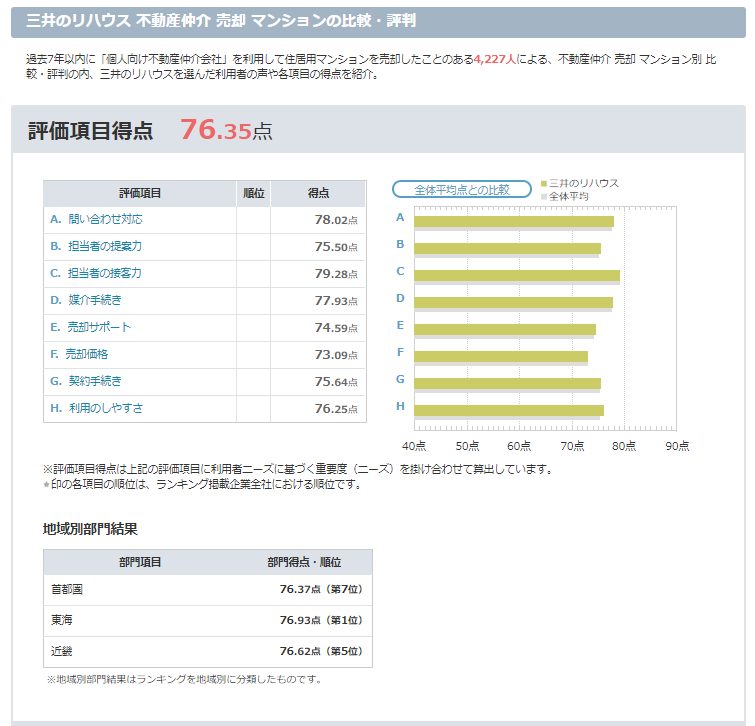Click the 評価項目得点 heading
This screenshot has width=755, height=726.
(x=91, y=131)
